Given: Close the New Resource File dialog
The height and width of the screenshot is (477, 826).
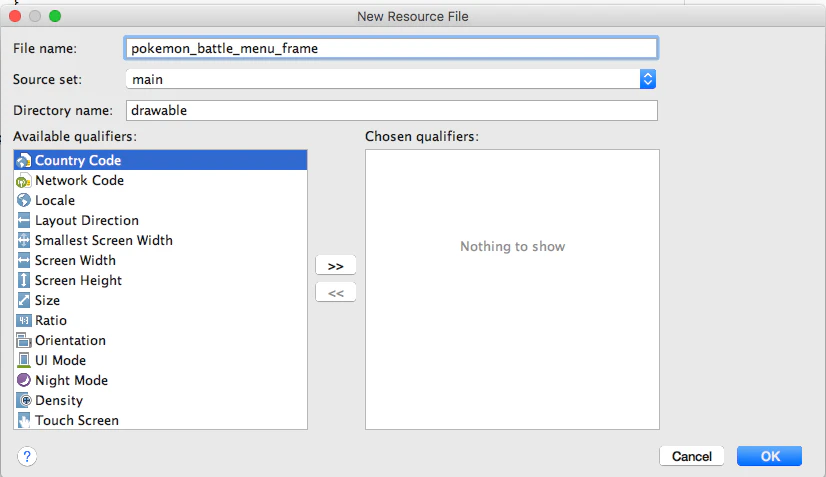Looking at the screenshot, I should pyautogui.click(x=15, y=16).
